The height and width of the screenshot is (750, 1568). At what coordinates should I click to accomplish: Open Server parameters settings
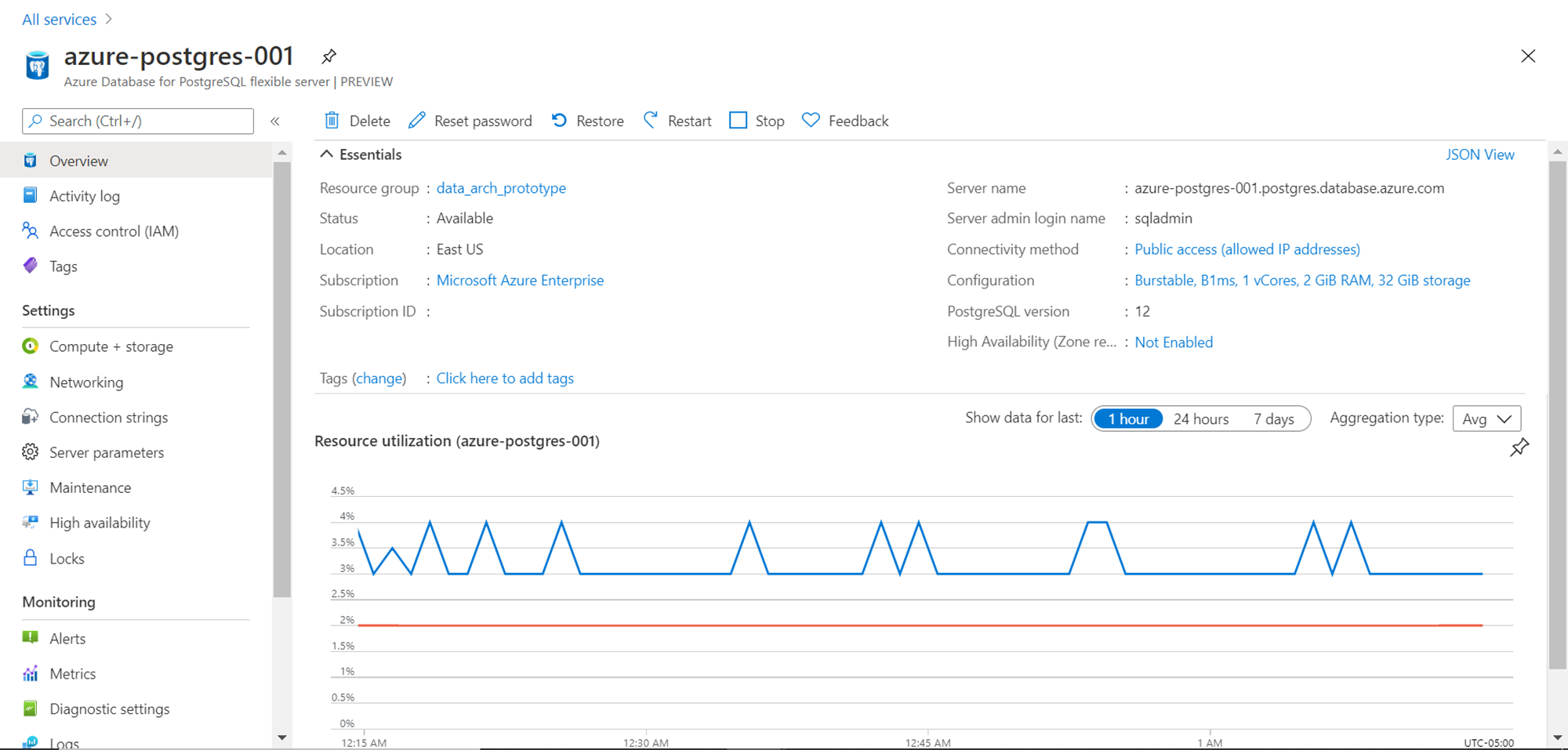[x=107, y=452]
